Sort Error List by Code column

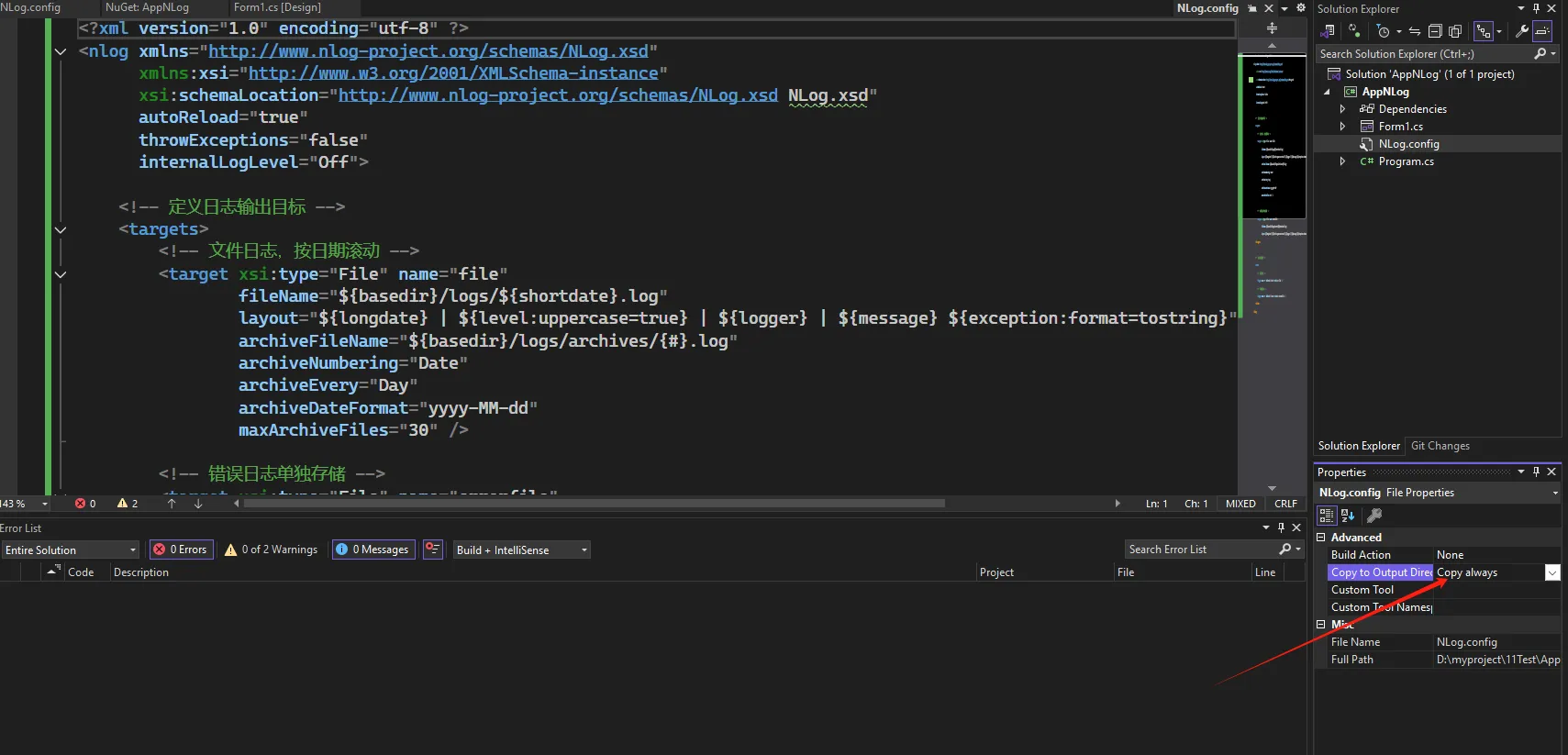tap(81, 572)
